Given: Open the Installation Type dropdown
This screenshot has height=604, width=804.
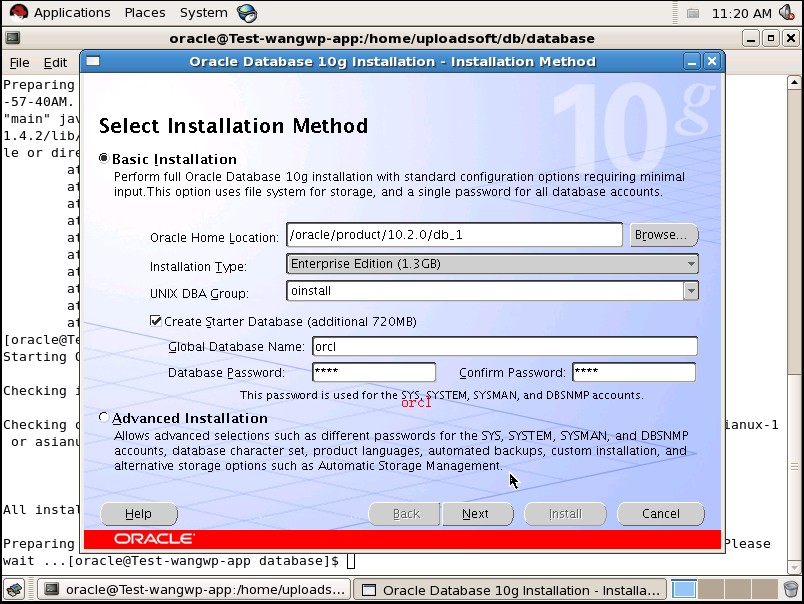Looking at the screenshot, I should (x=492, y=264).
